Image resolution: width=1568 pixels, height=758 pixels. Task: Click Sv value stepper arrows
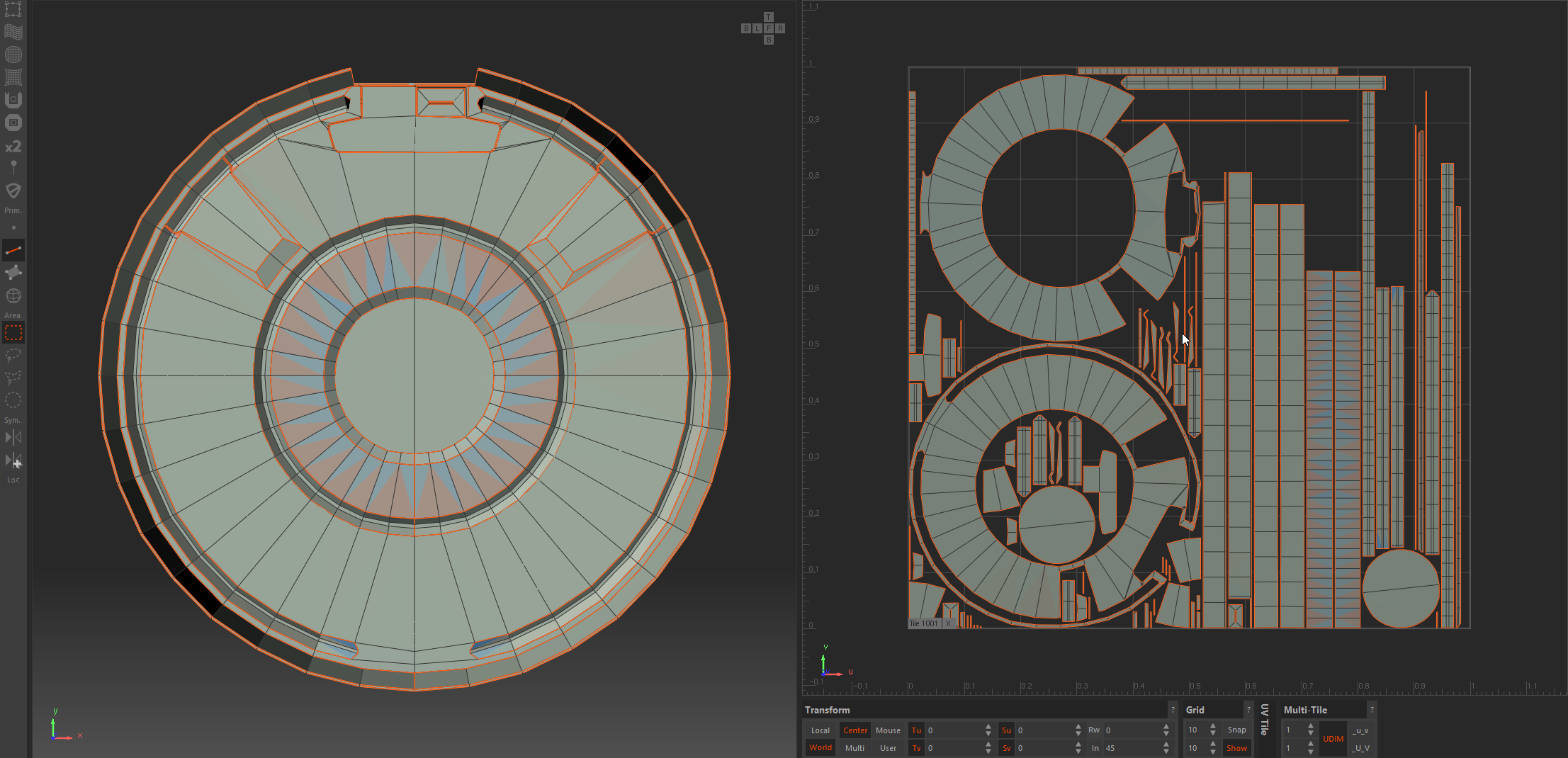click(1078, 747)
